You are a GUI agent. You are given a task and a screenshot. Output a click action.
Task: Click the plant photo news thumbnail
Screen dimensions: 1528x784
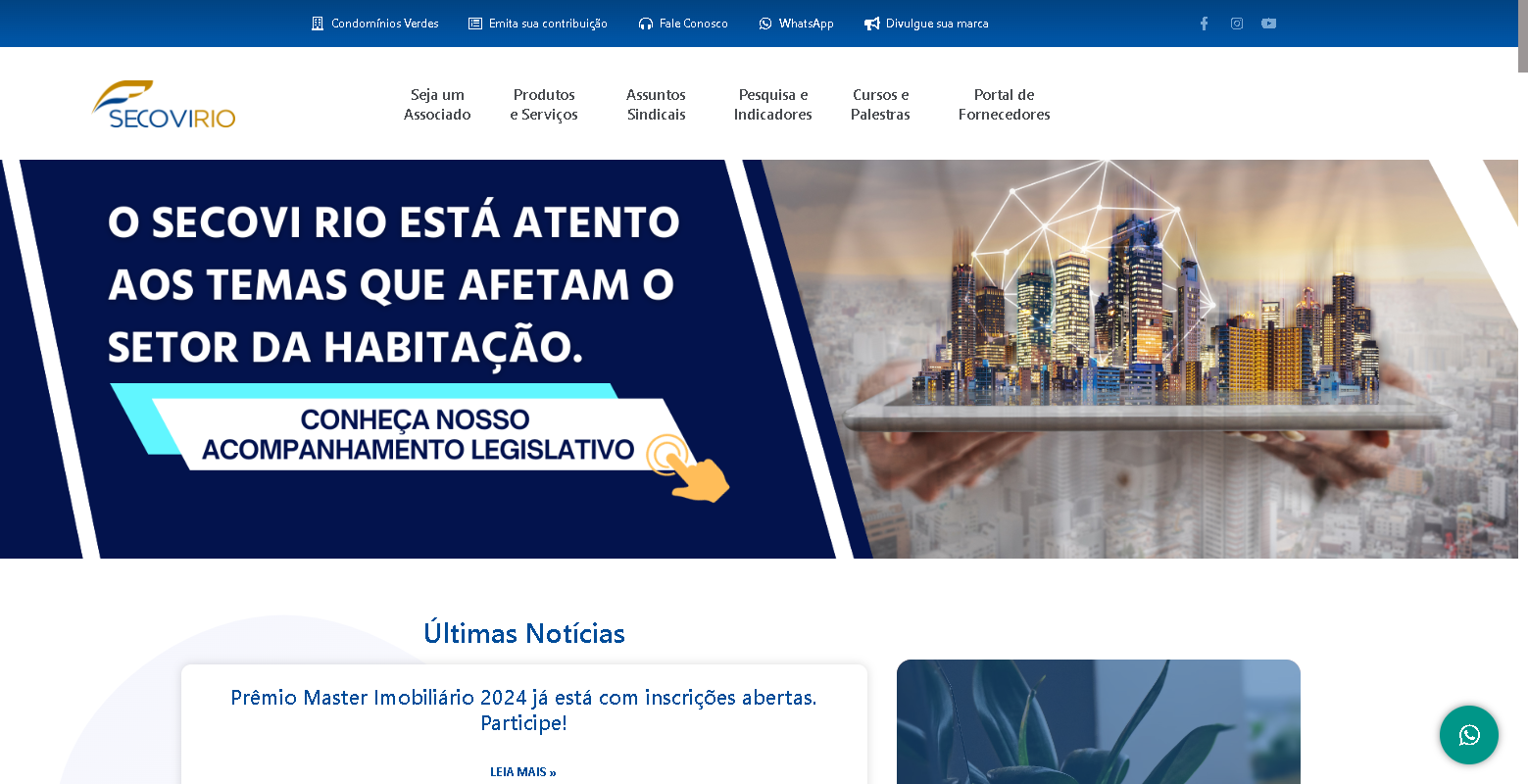[1099, 722]
